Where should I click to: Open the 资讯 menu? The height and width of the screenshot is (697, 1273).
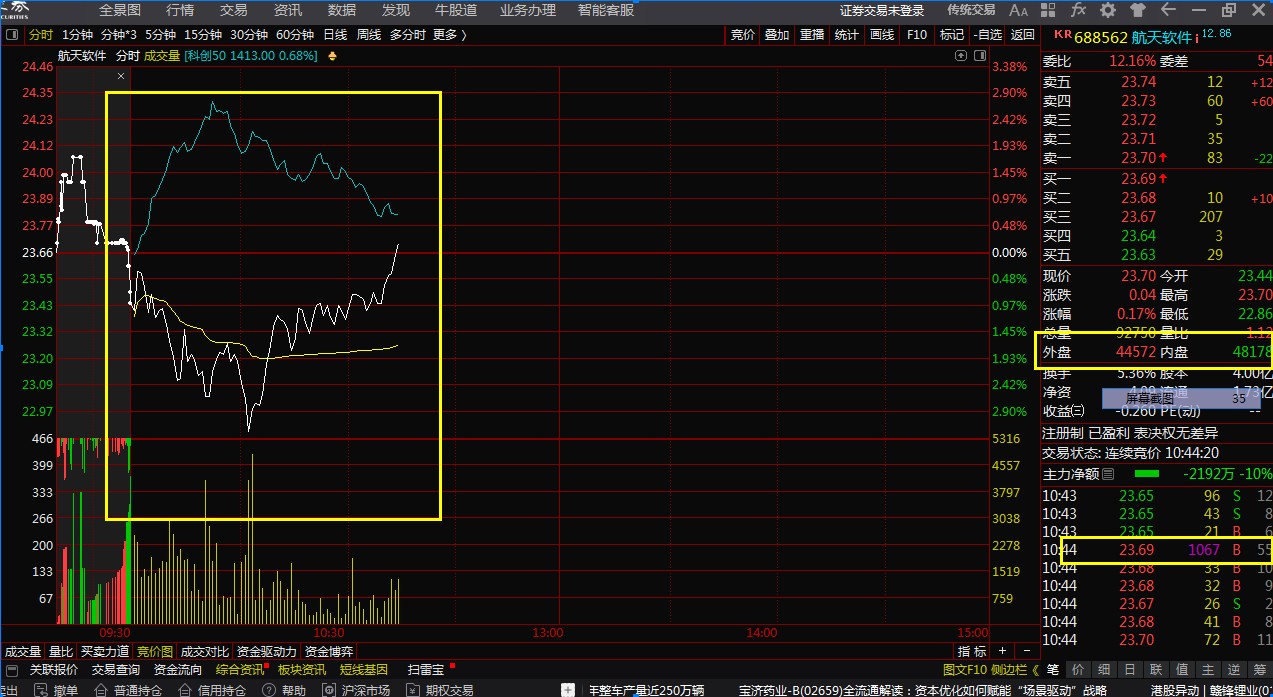click(x=288, y=10)
